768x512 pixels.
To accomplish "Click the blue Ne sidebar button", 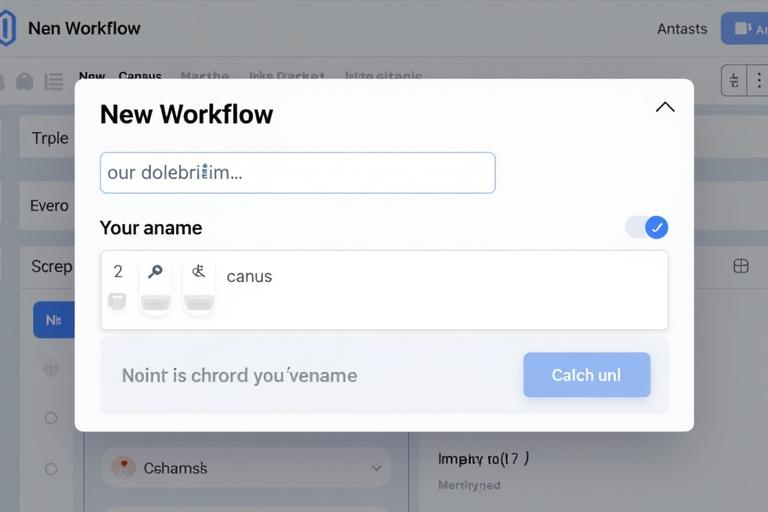I will [x=54, y=320].
